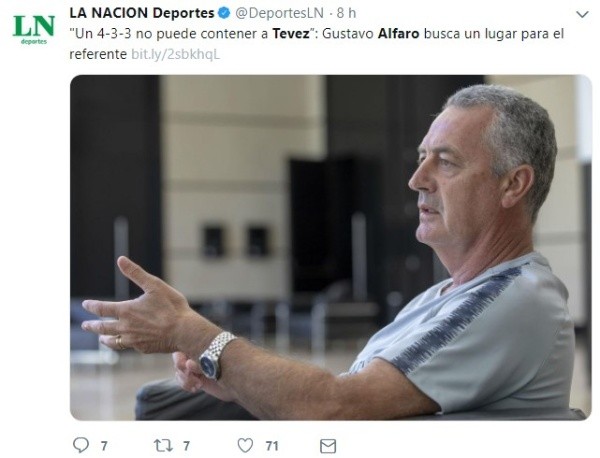Click the wristwatch in the tweet photo
The width and height of the screenshot is (600, 458).
coord(216,356)
